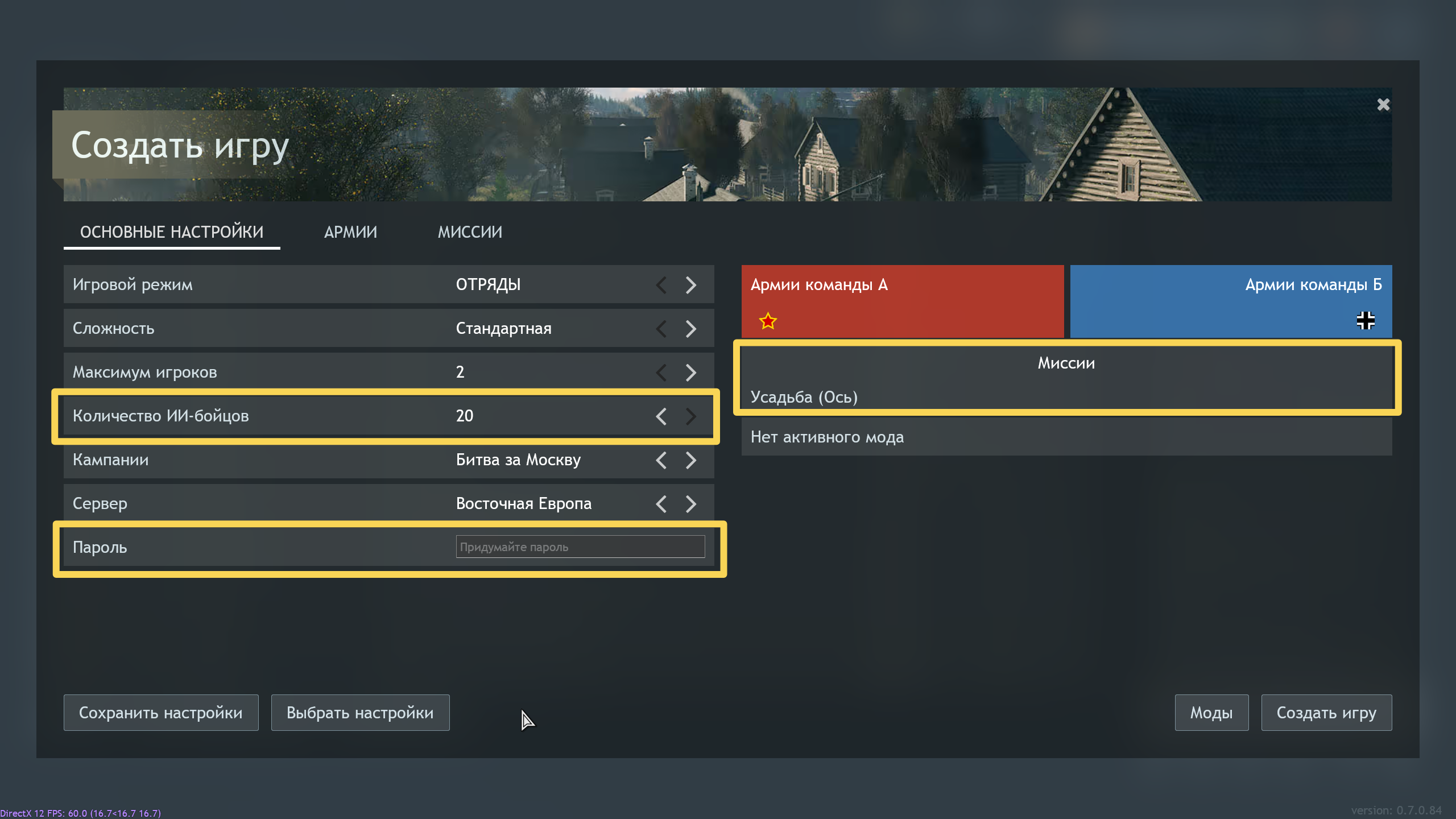Go to previous Кампании with left arrow

point(661,460)
